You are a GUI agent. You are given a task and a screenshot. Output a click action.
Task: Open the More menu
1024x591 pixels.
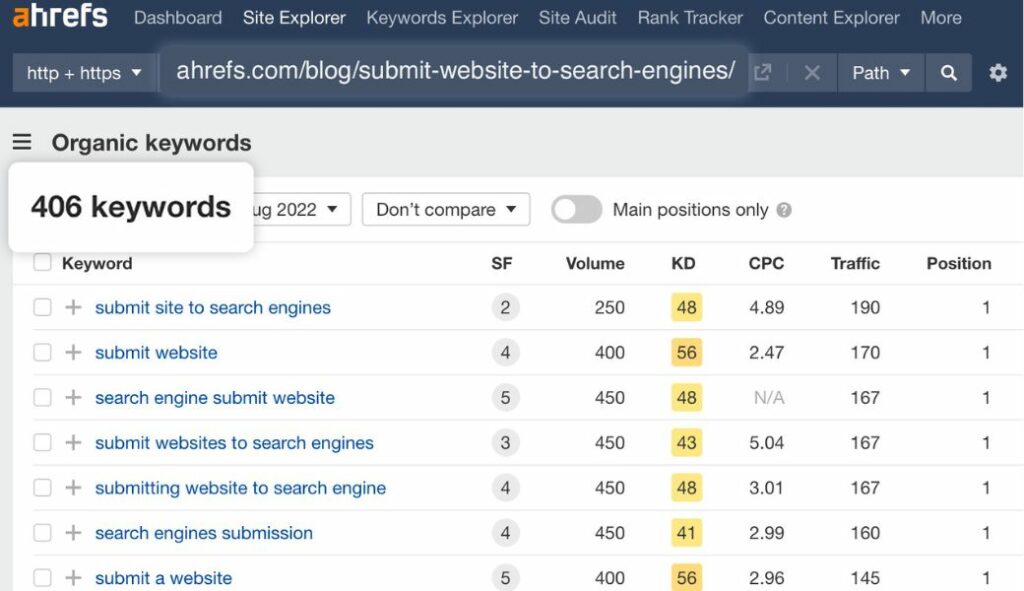941,18
